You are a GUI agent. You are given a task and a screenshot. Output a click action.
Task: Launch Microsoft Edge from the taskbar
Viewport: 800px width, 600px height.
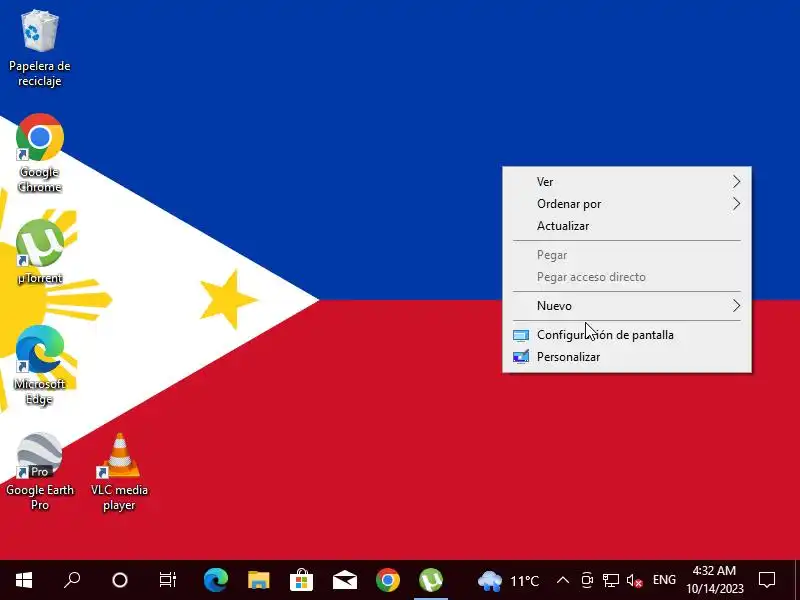pos(215,580)
